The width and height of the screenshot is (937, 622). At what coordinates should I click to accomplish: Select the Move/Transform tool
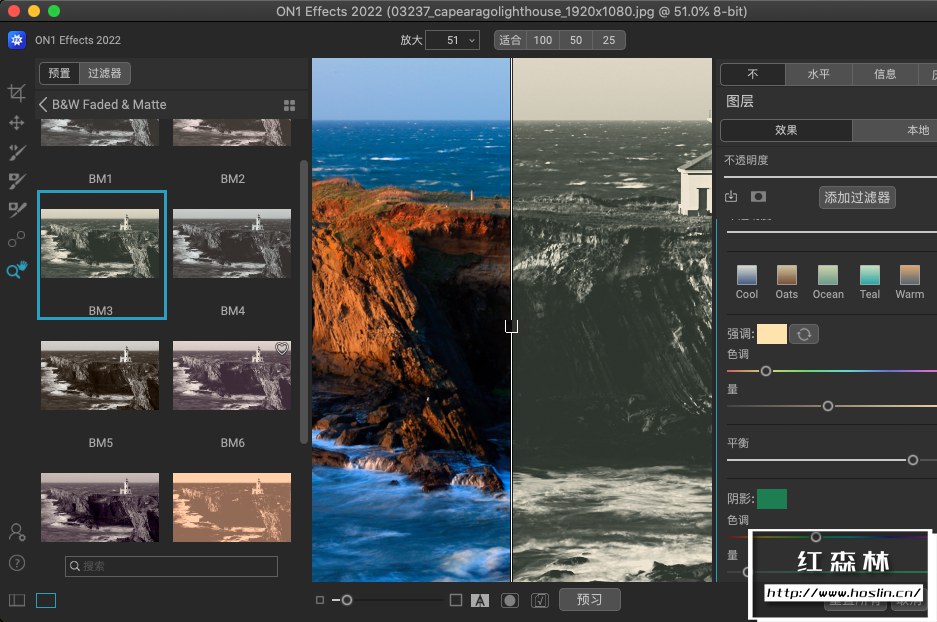pyautogui.click(x=16, y=122)
